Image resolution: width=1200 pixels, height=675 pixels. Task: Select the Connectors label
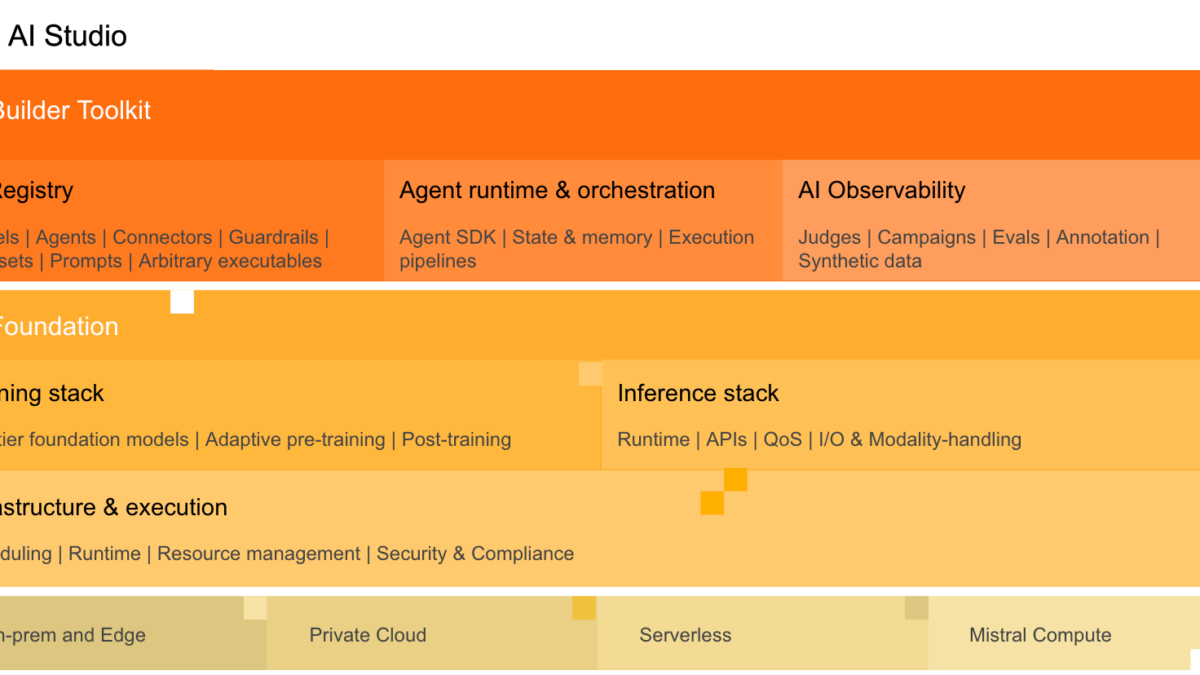click(162, 237)
